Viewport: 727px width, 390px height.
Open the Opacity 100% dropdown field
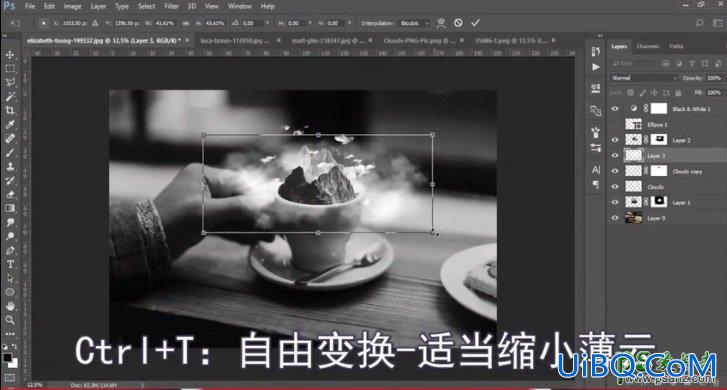click(714, 78)
